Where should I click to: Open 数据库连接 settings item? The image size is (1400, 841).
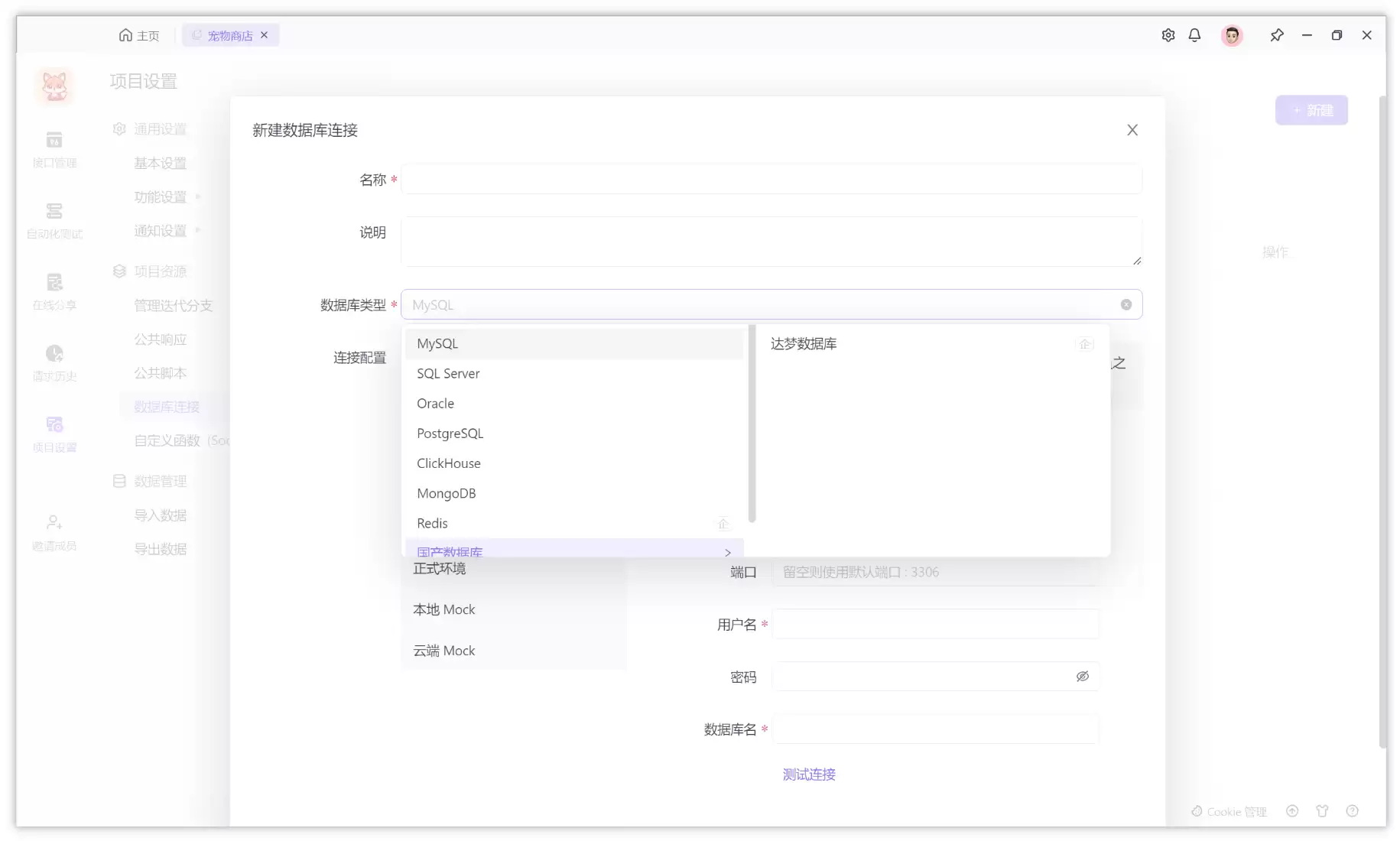167,407
